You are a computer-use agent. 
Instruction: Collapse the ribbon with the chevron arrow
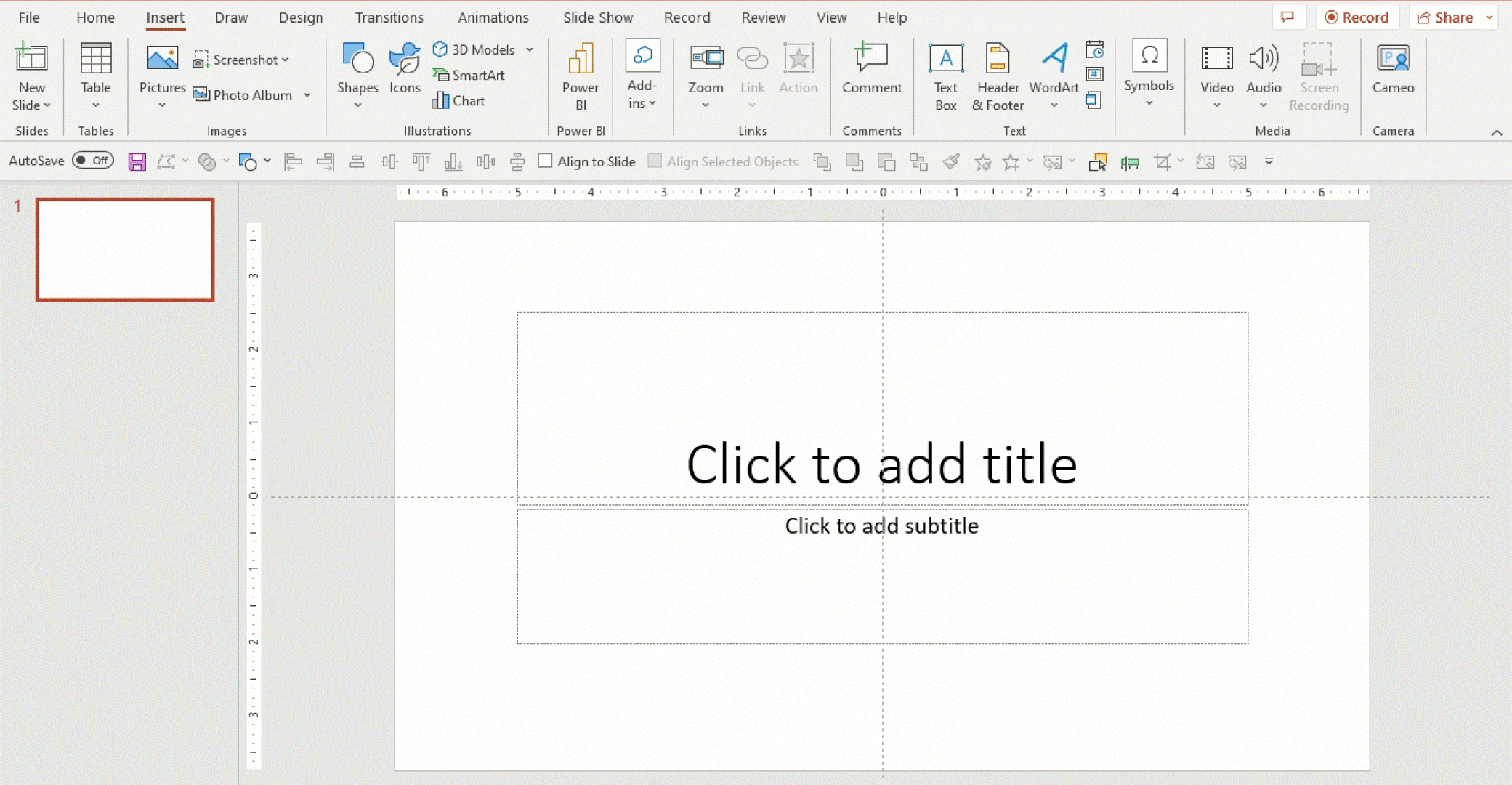[1496, 132]
